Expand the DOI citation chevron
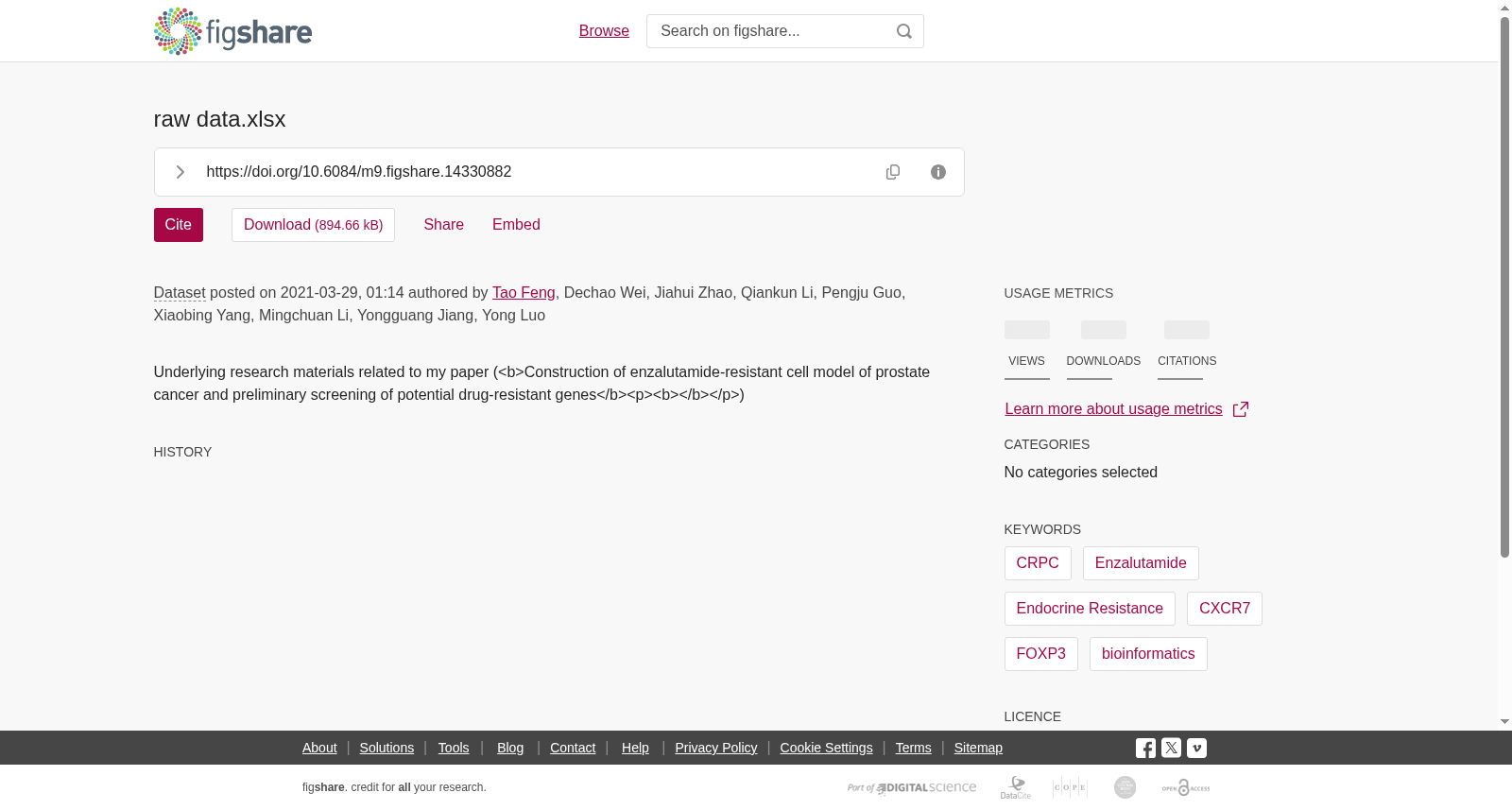1512x810 pixels. coord(180,172)
